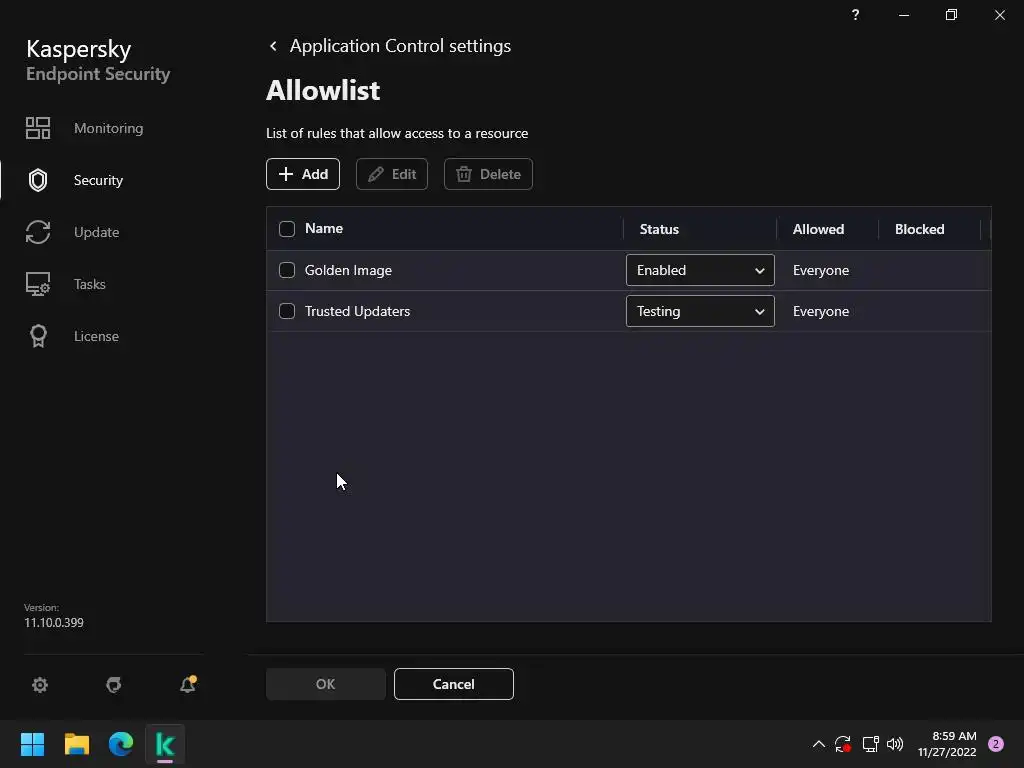The image size is (1024, 768).
Task: Open settings via the gear icon
Action: (40, 684)
